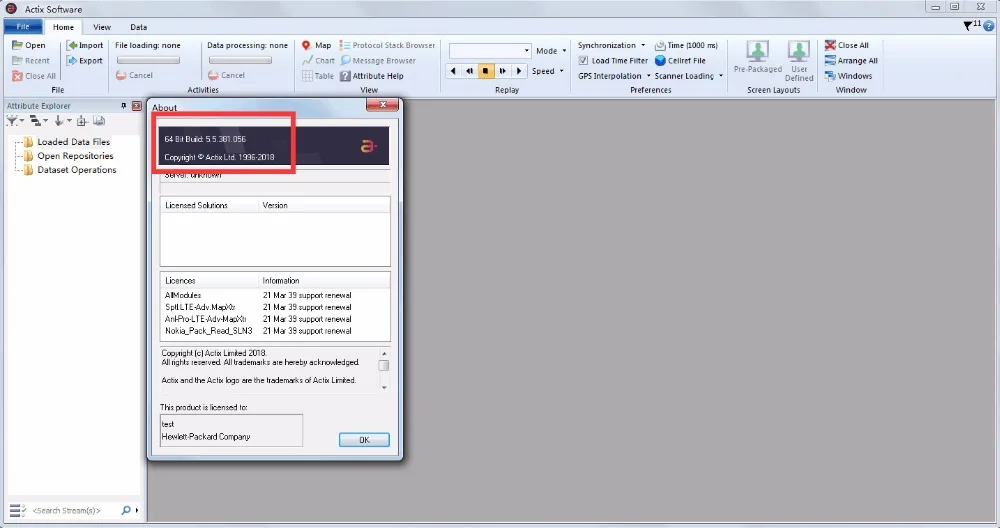Viewport: 1000px width, 528px height.
Task: Click Close All in Window group
Action: [846, 45]
